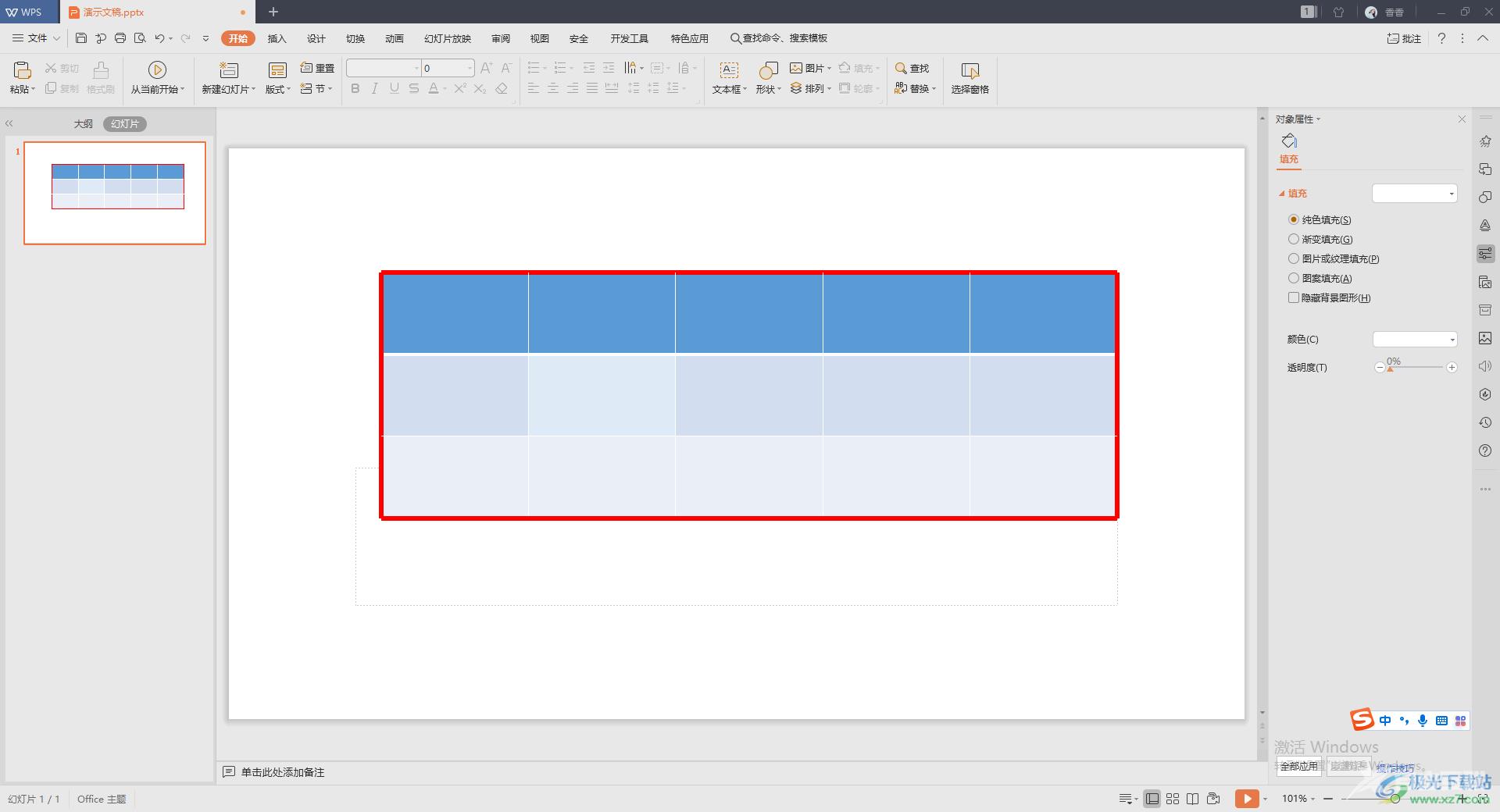Click the Find (查找) magnifier button
This screenshot has width=1500, height=812.
point(912,68)
